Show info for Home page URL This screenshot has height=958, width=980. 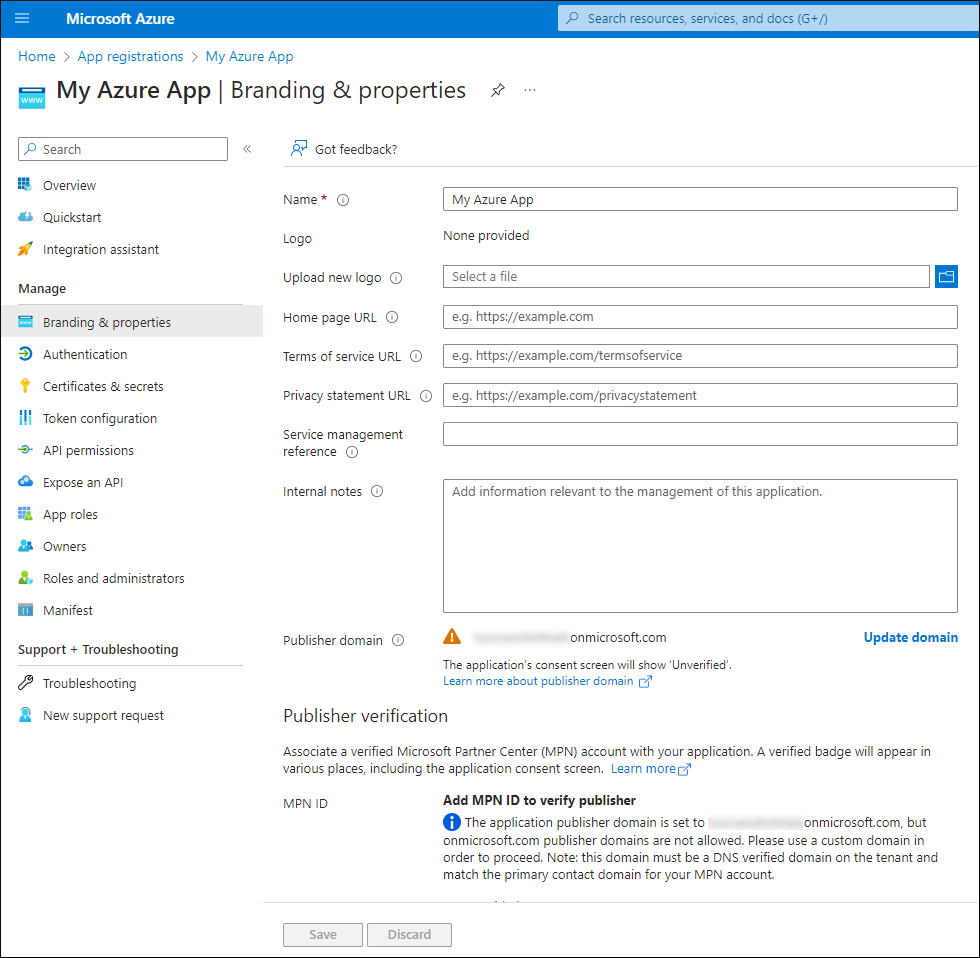tap(392, 317)
